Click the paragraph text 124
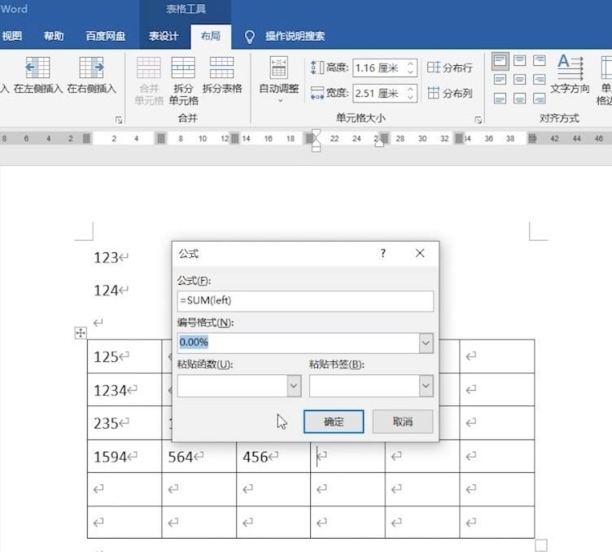Viewport: 612px width, 552px height. click(106, 290)
